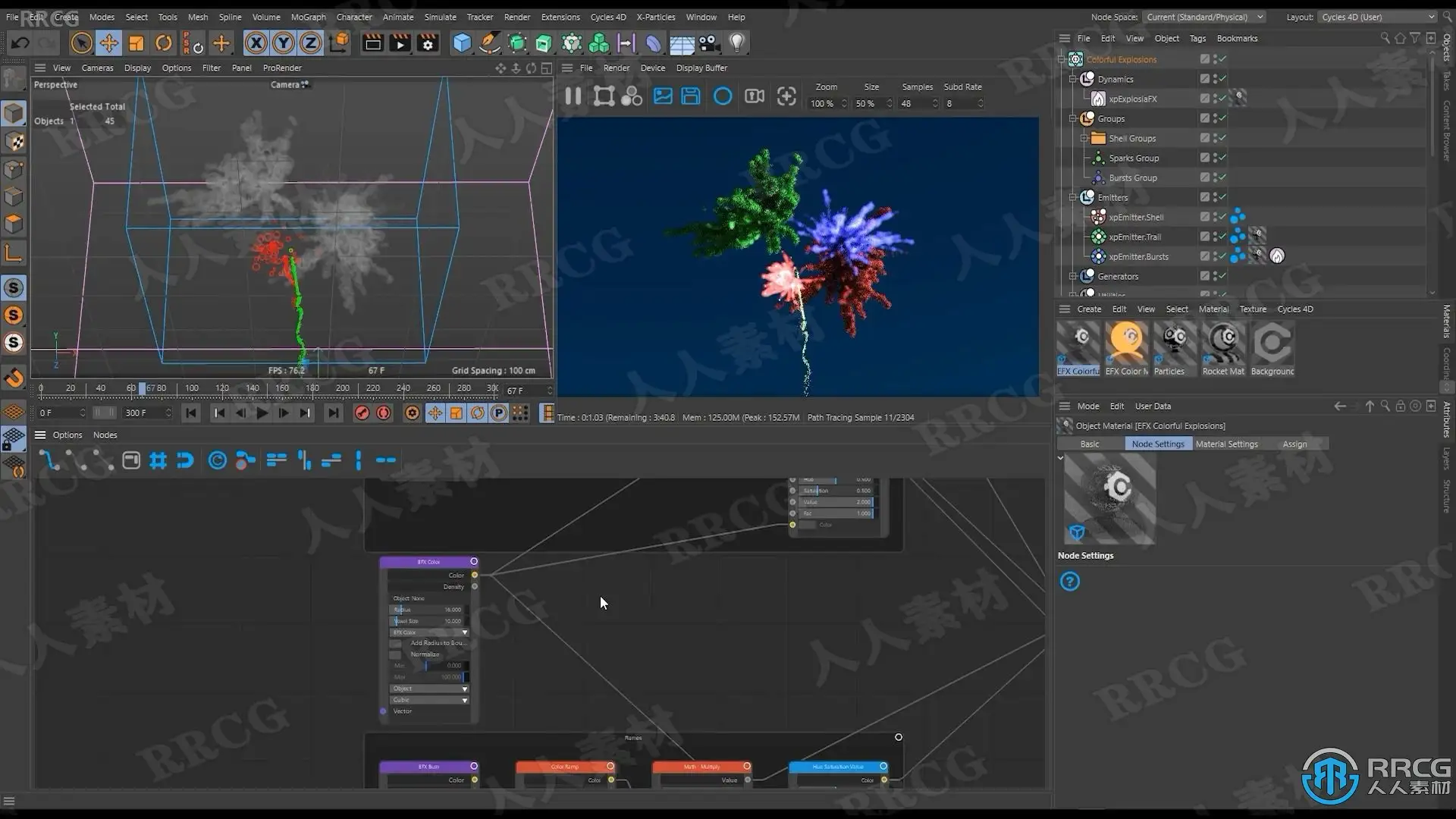Toggle visibility dots of xpEmitter.Shell
This screenshot has width=1456, height=819.
[x=1216, y=217]
